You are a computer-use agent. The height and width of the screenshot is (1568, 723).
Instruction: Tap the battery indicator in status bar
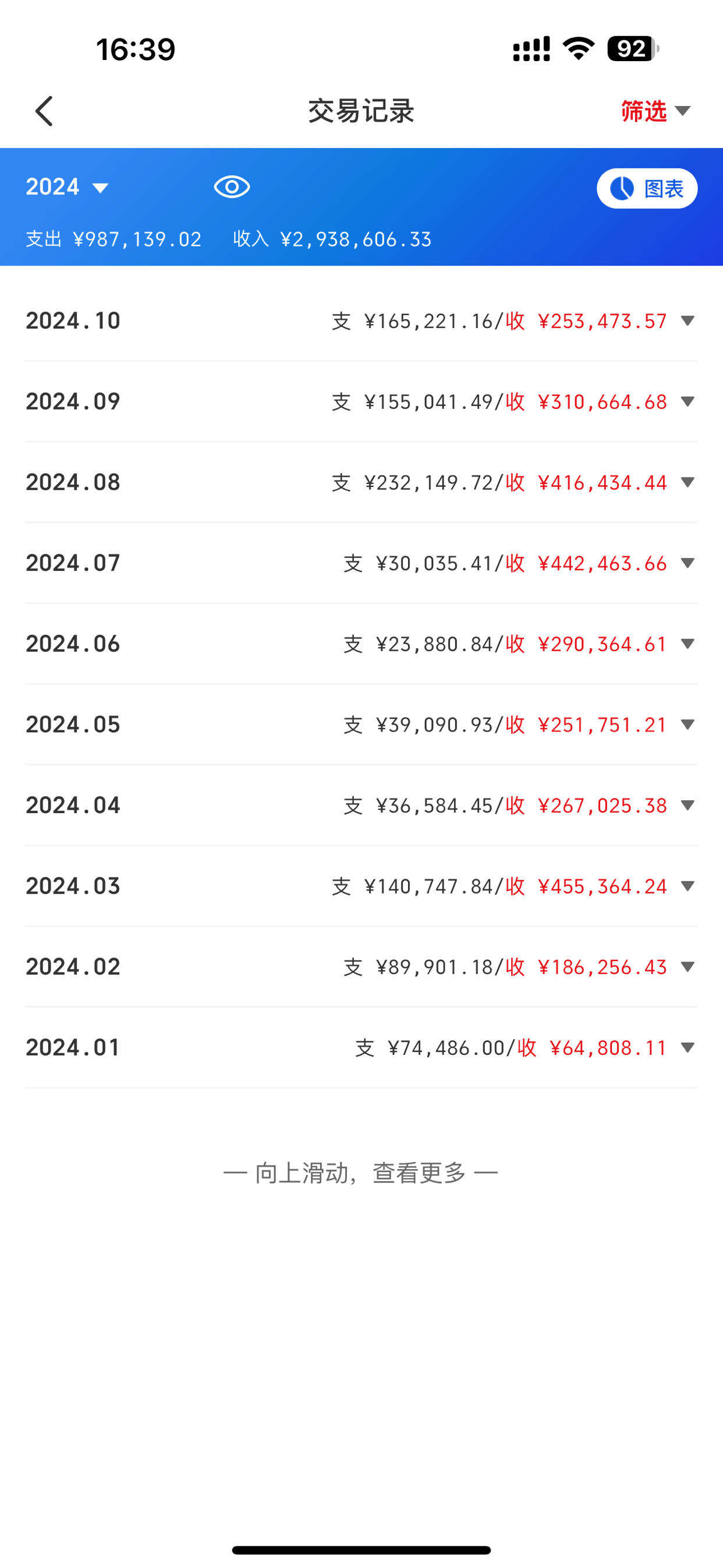(633, 49)
